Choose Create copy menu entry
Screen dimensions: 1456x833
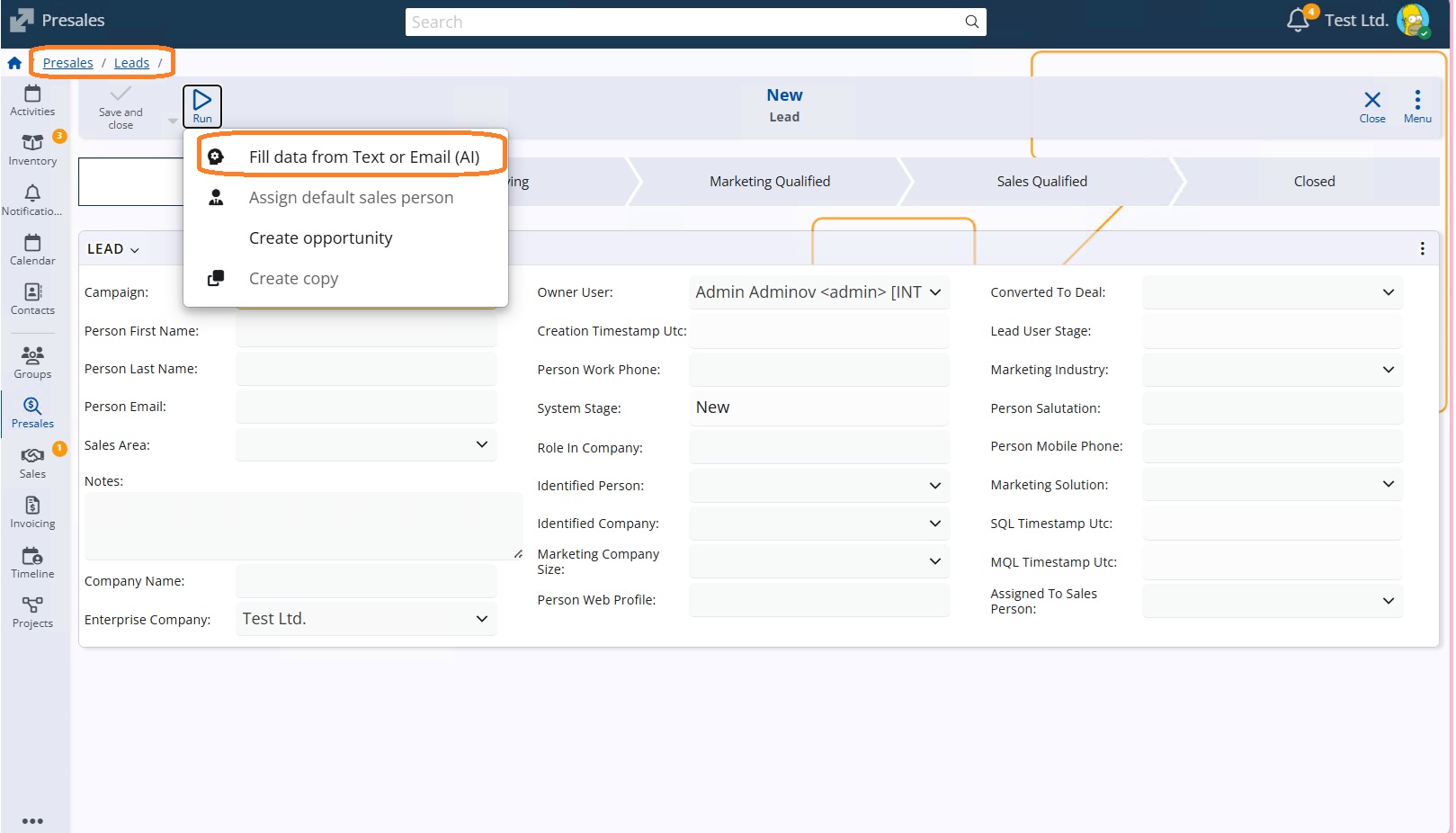tap(345, 278)
